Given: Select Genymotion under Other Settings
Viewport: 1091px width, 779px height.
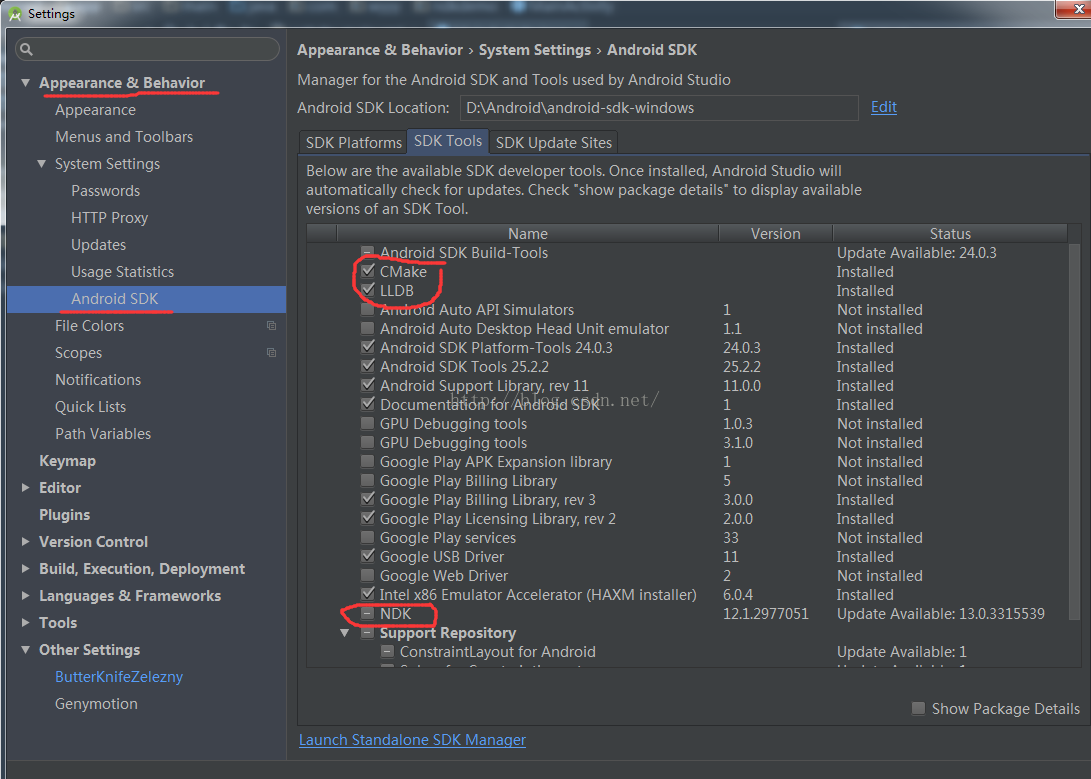Looking at the screenshot, I should pyautogui.click(x=96, y=704).
